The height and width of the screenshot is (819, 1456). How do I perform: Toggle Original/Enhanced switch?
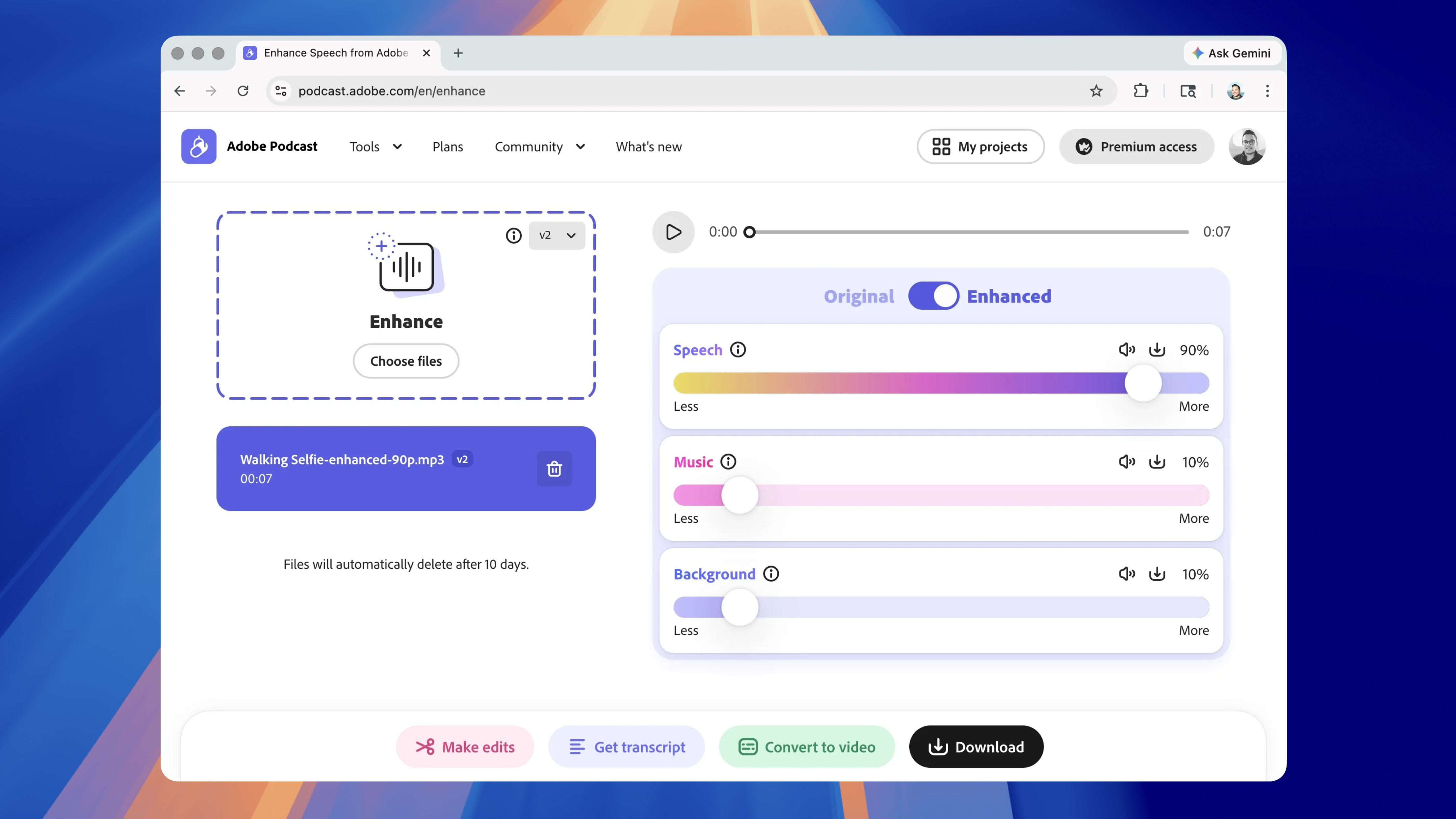click(933, 296)
